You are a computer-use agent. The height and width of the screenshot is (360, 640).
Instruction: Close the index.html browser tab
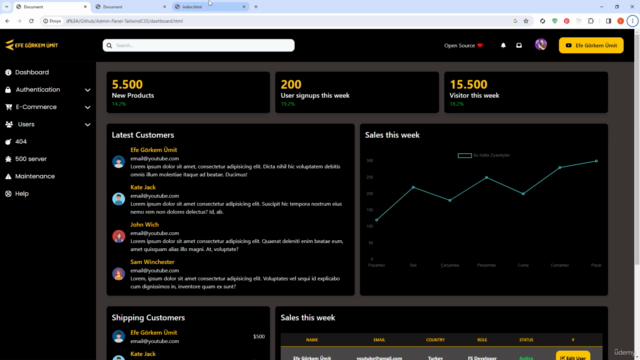coord(244,7)
